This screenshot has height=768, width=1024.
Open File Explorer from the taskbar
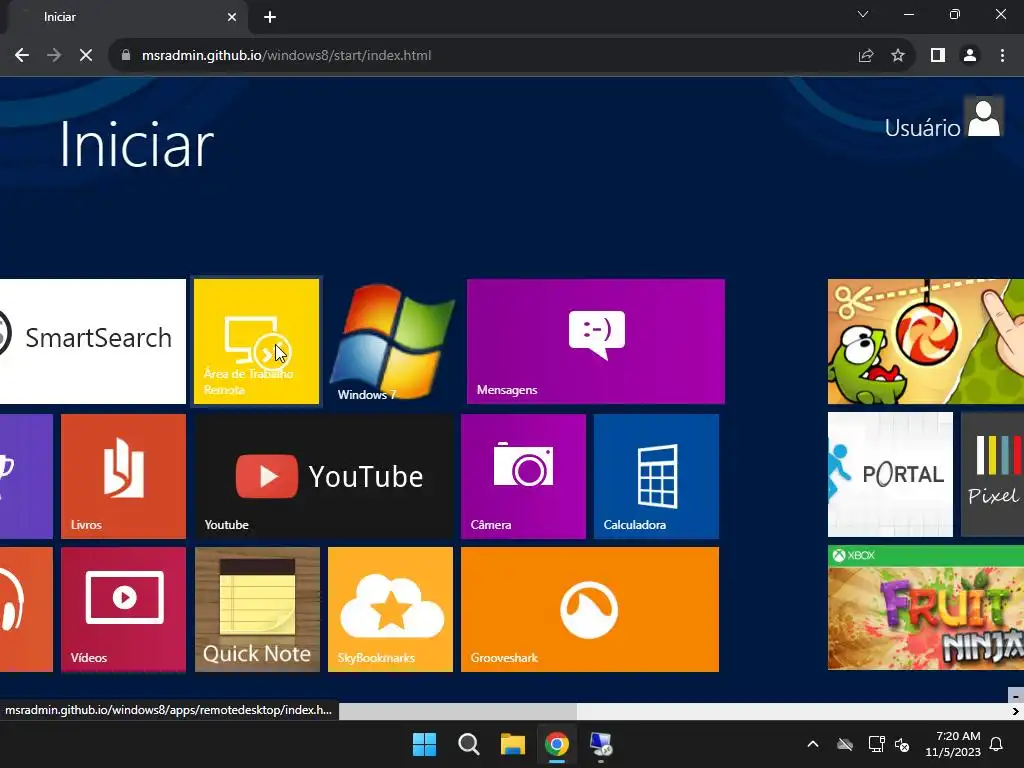[x=513, y=744]
